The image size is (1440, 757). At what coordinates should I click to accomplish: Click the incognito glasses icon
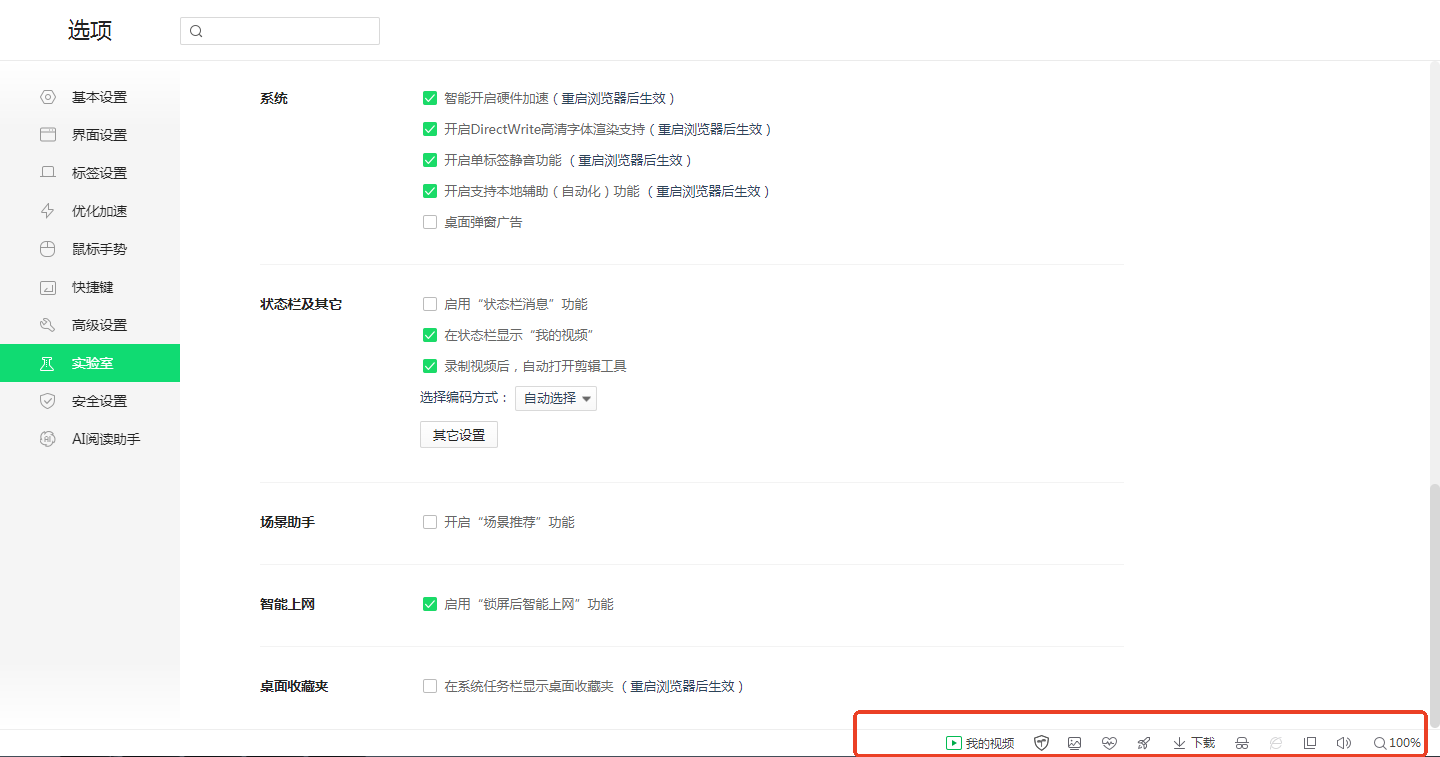[1242, 743]
